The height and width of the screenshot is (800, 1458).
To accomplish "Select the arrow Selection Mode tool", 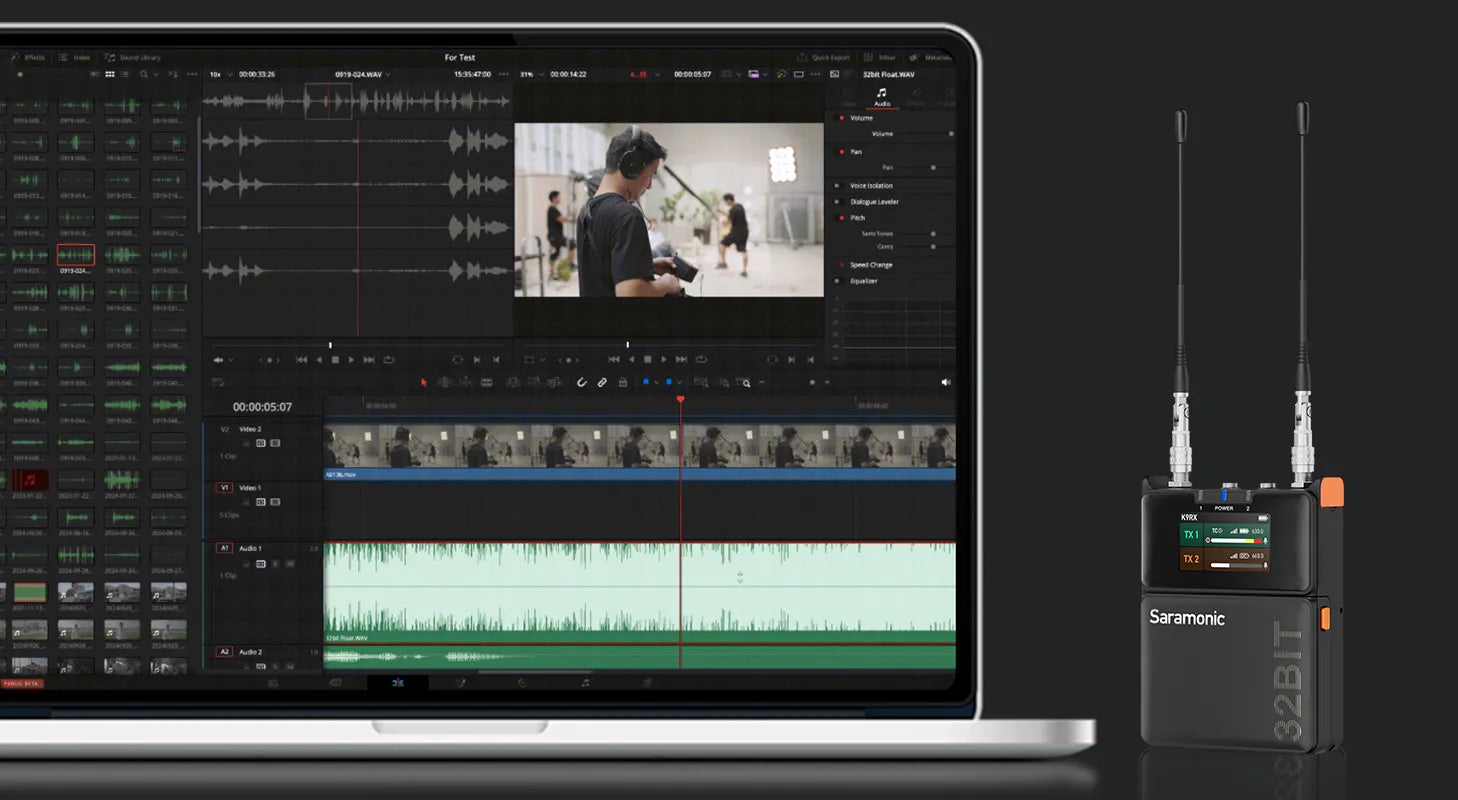I will 423,382.
